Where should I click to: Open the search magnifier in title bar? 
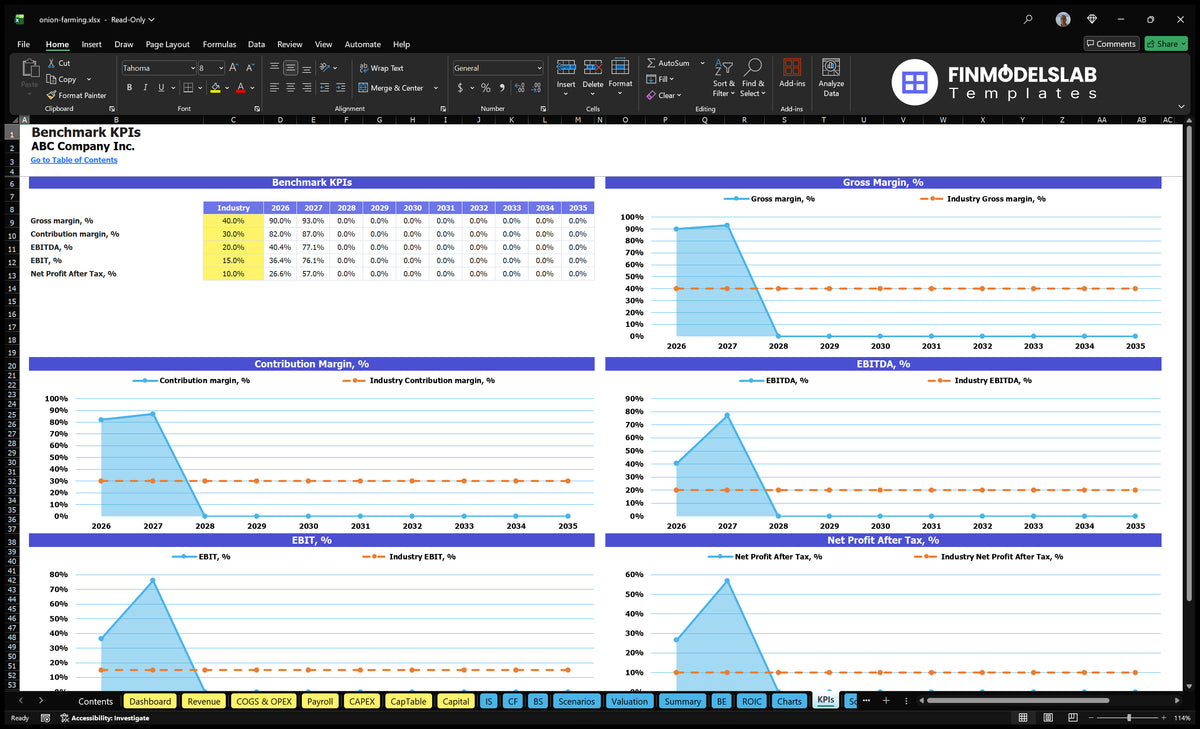click(x=1028, y=18)
